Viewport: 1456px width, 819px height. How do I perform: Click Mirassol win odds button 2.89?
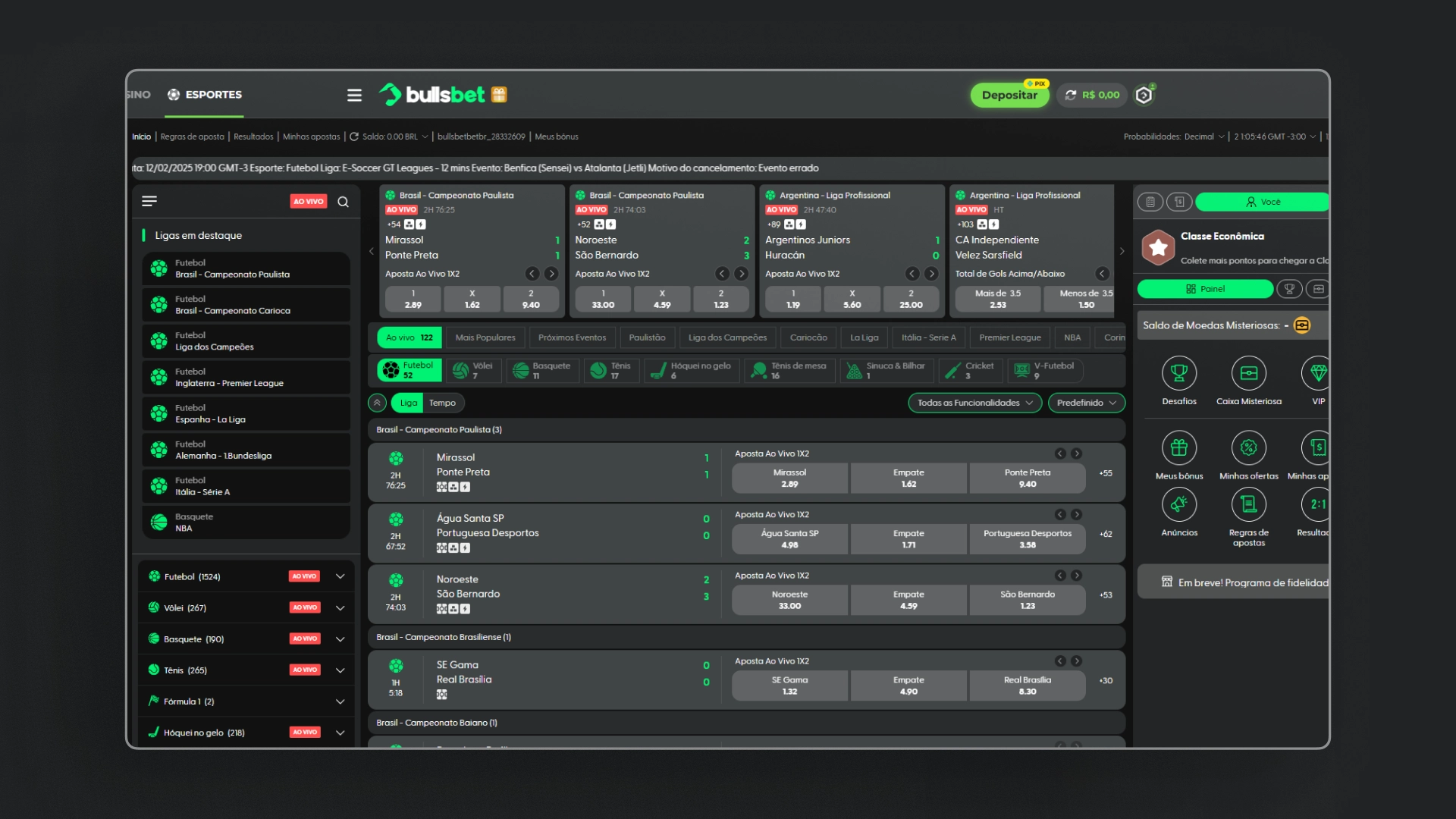(790, 478)
